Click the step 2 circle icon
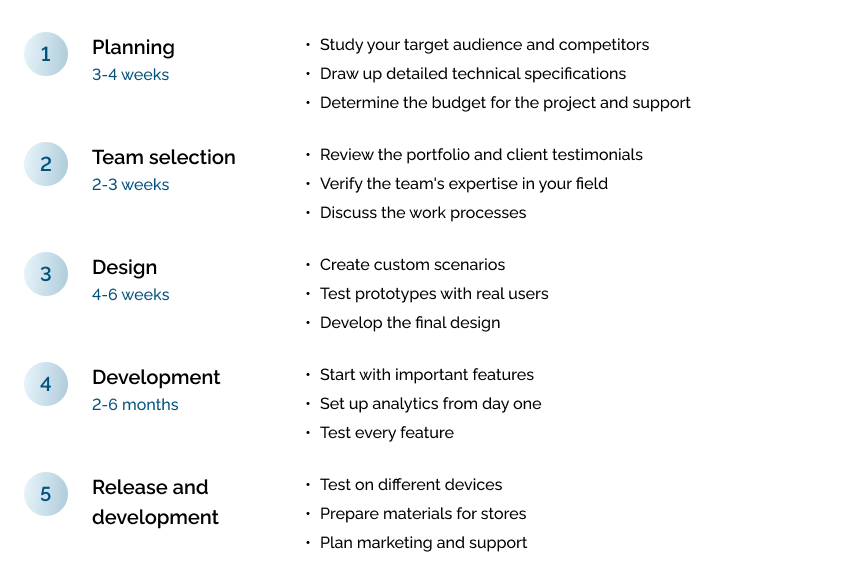The width and height of the screenshot is (860, 586). 46,164
